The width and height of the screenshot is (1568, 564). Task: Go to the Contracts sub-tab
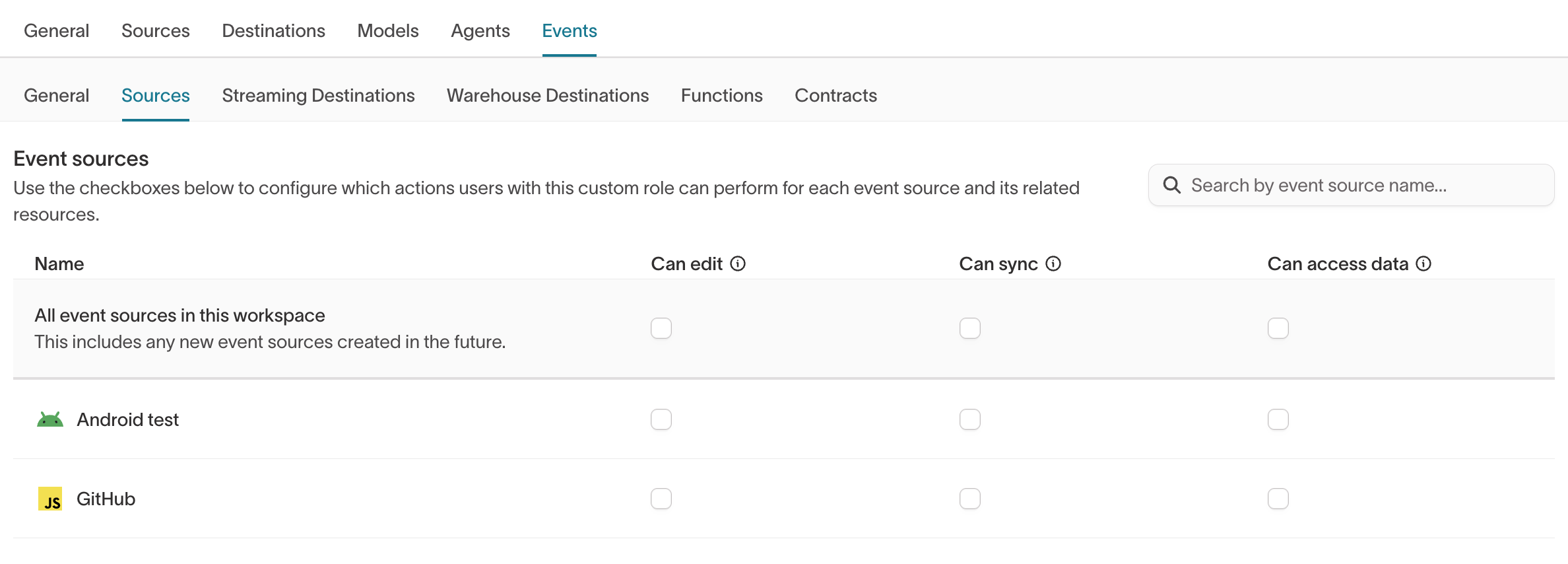[835, 95]
